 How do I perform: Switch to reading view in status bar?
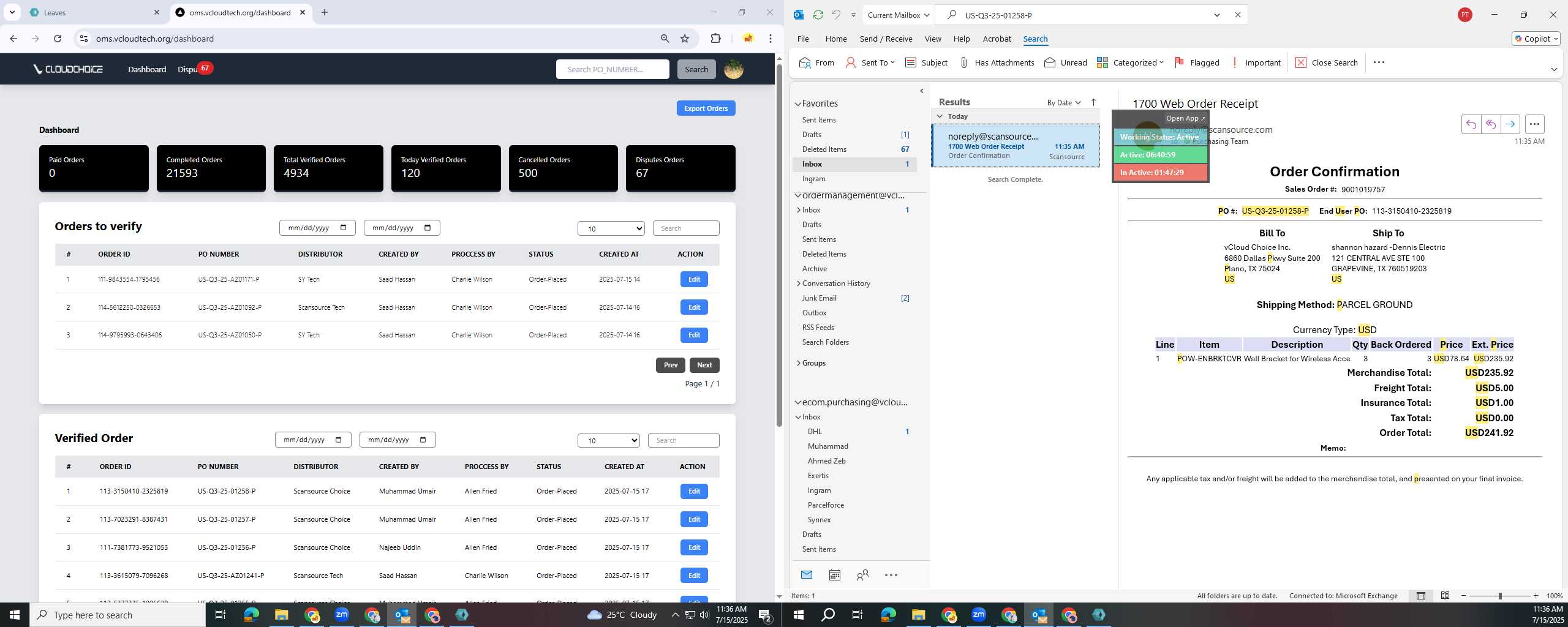pyautogui.click(x=1445, y=596)
